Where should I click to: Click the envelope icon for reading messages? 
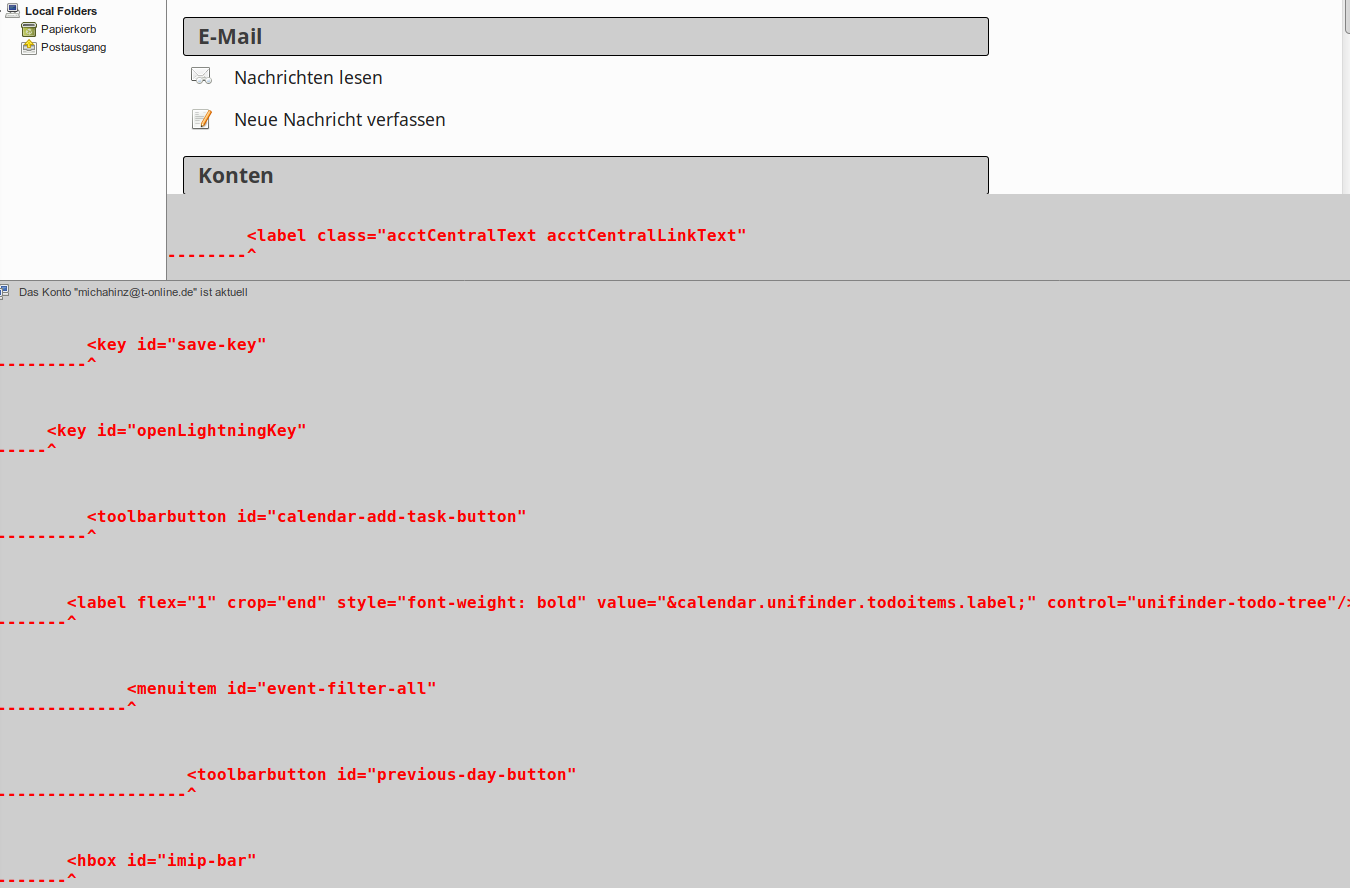pyautogui.click(x=201, y=76)
